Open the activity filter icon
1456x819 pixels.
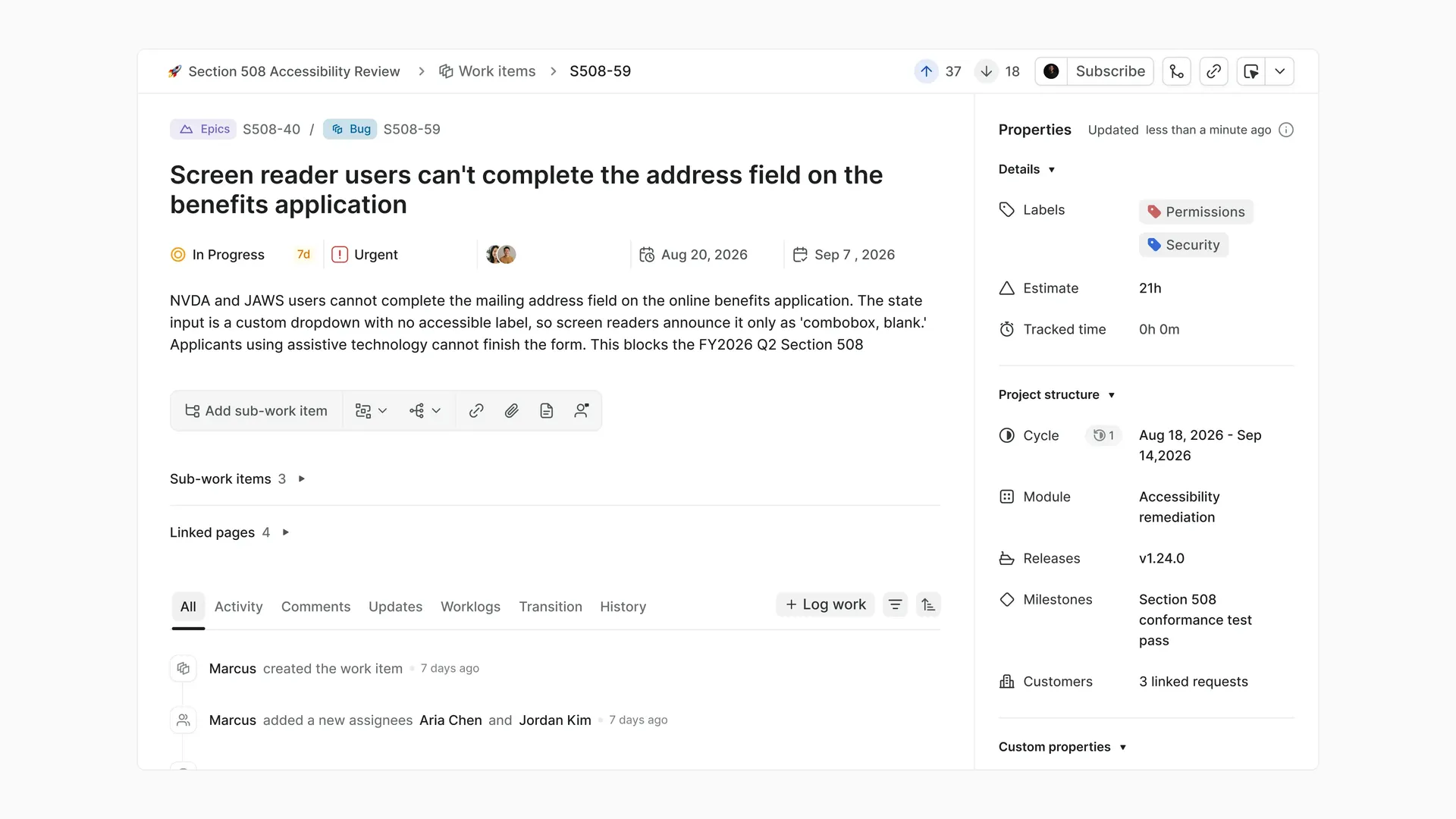[895, 604]
